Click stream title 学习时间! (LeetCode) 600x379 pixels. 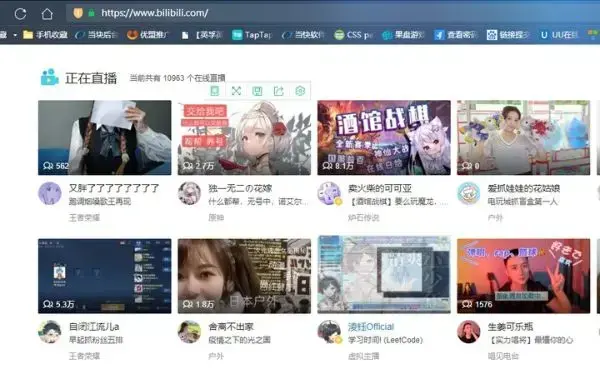point(385,340)
